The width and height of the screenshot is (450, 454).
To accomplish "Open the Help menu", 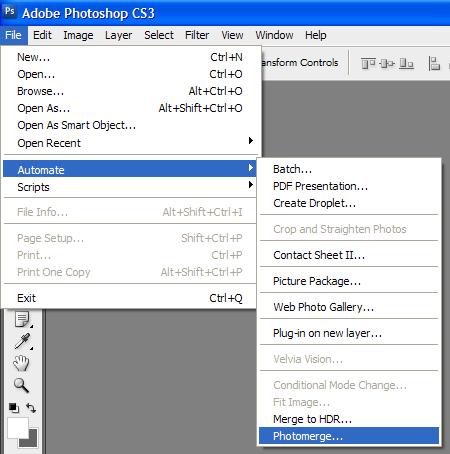I will tap(316, 35).
